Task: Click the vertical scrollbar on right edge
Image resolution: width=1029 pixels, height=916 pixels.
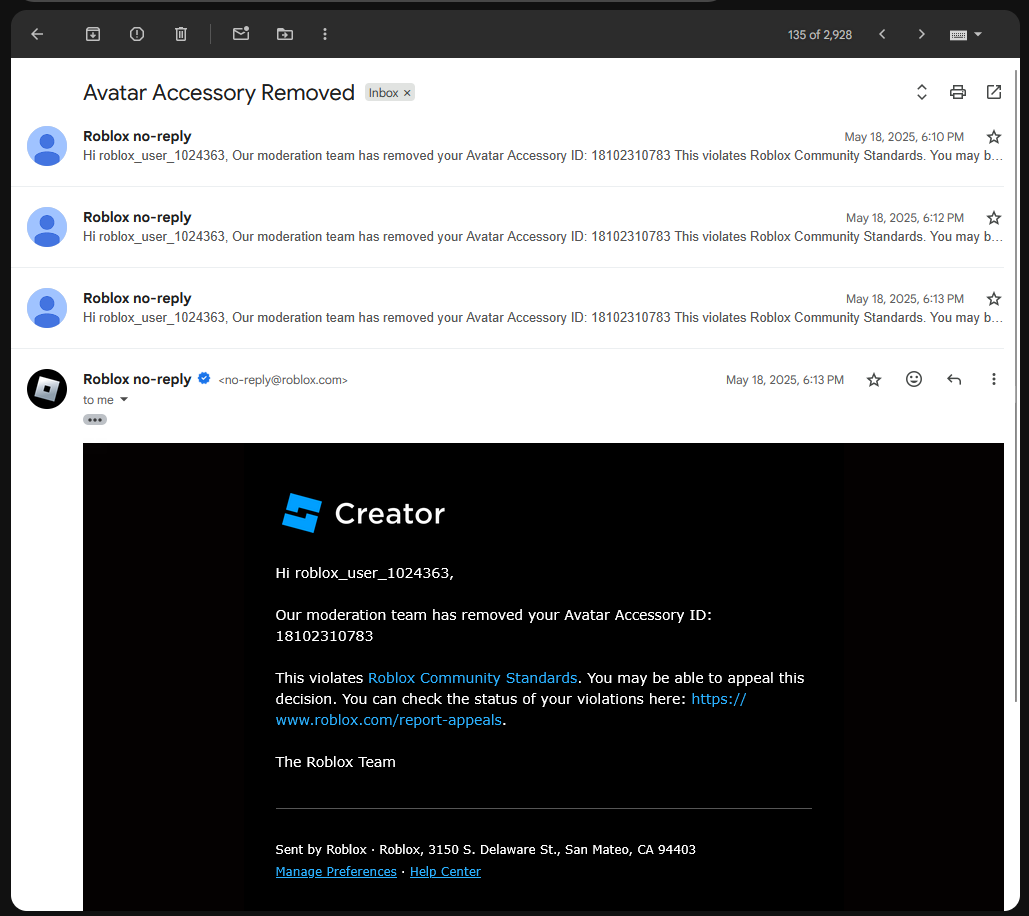Action: click(1016, 387)
